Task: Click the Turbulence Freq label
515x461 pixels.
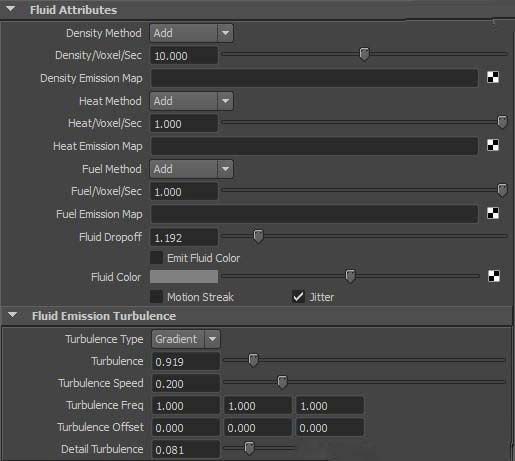Action: [x=105, y=405]
